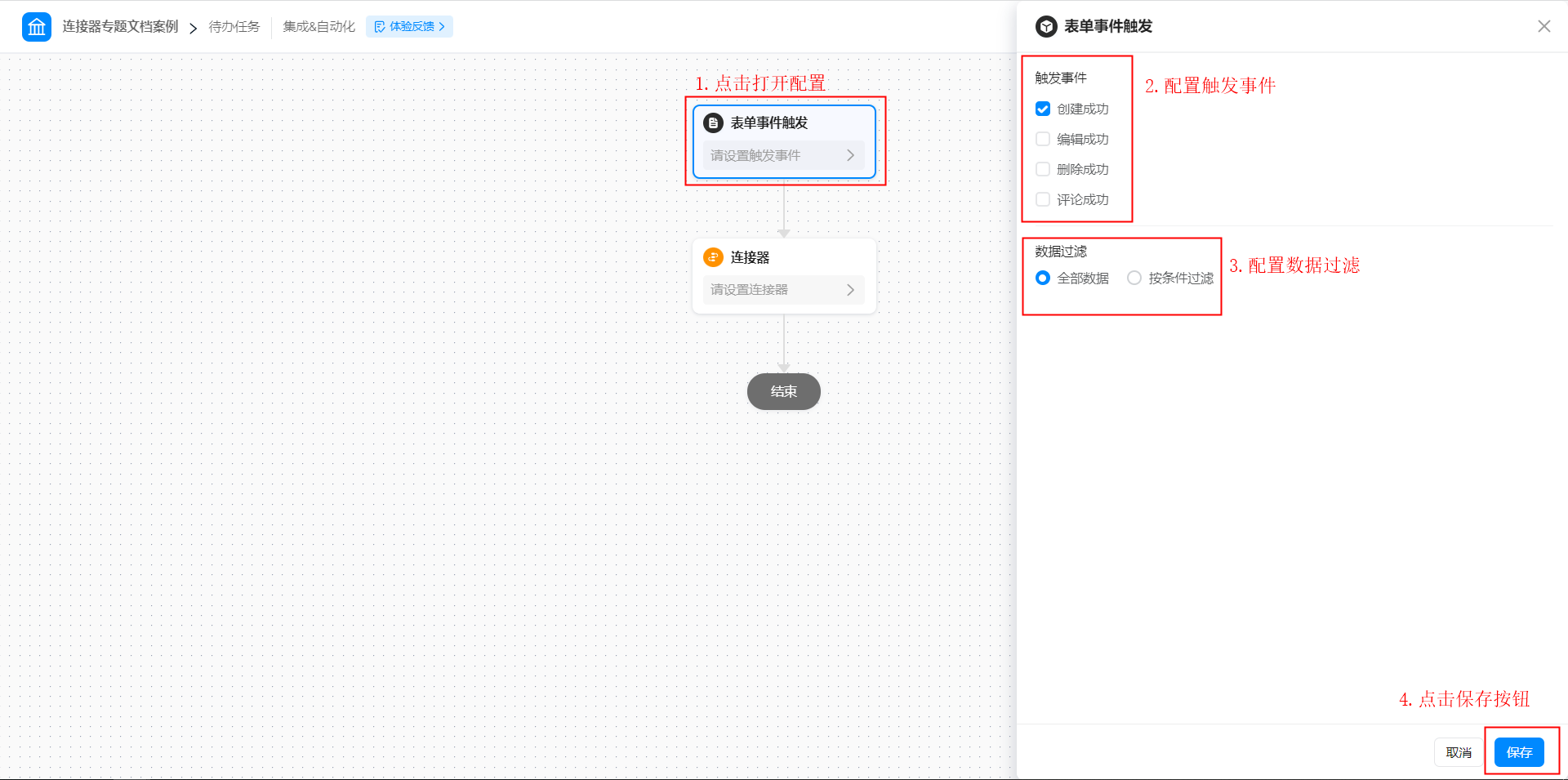The width and height of the screenshot is (1568, 780).
Task: Select the 全部数据 radio option
Action: [1043, 278]
